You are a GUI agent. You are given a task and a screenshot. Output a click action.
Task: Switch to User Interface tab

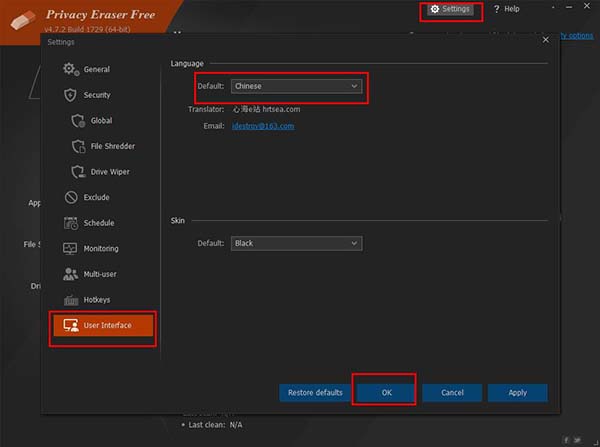tap(105, 326)
